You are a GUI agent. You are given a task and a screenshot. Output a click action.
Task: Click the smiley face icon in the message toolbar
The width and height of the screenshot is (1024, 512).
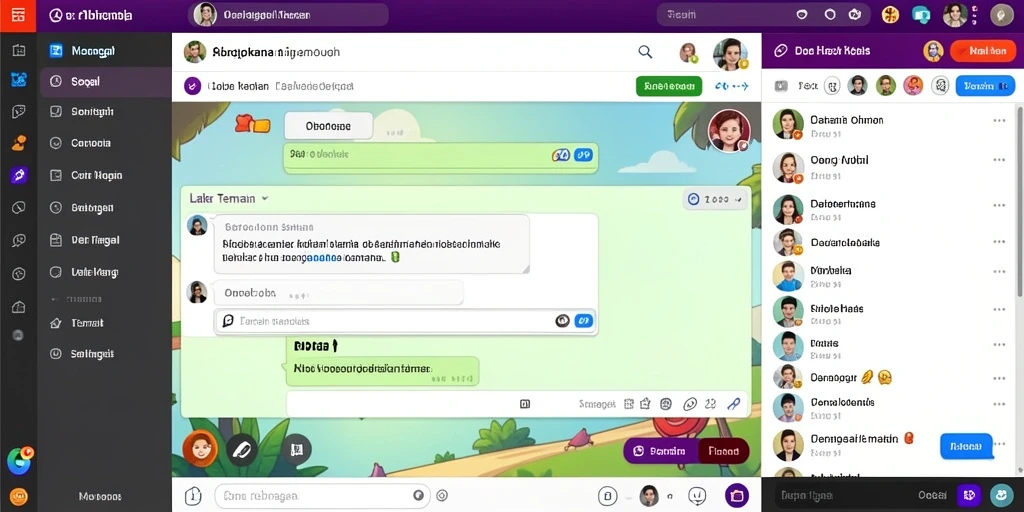pyautogui.click(x=666, y=404)
